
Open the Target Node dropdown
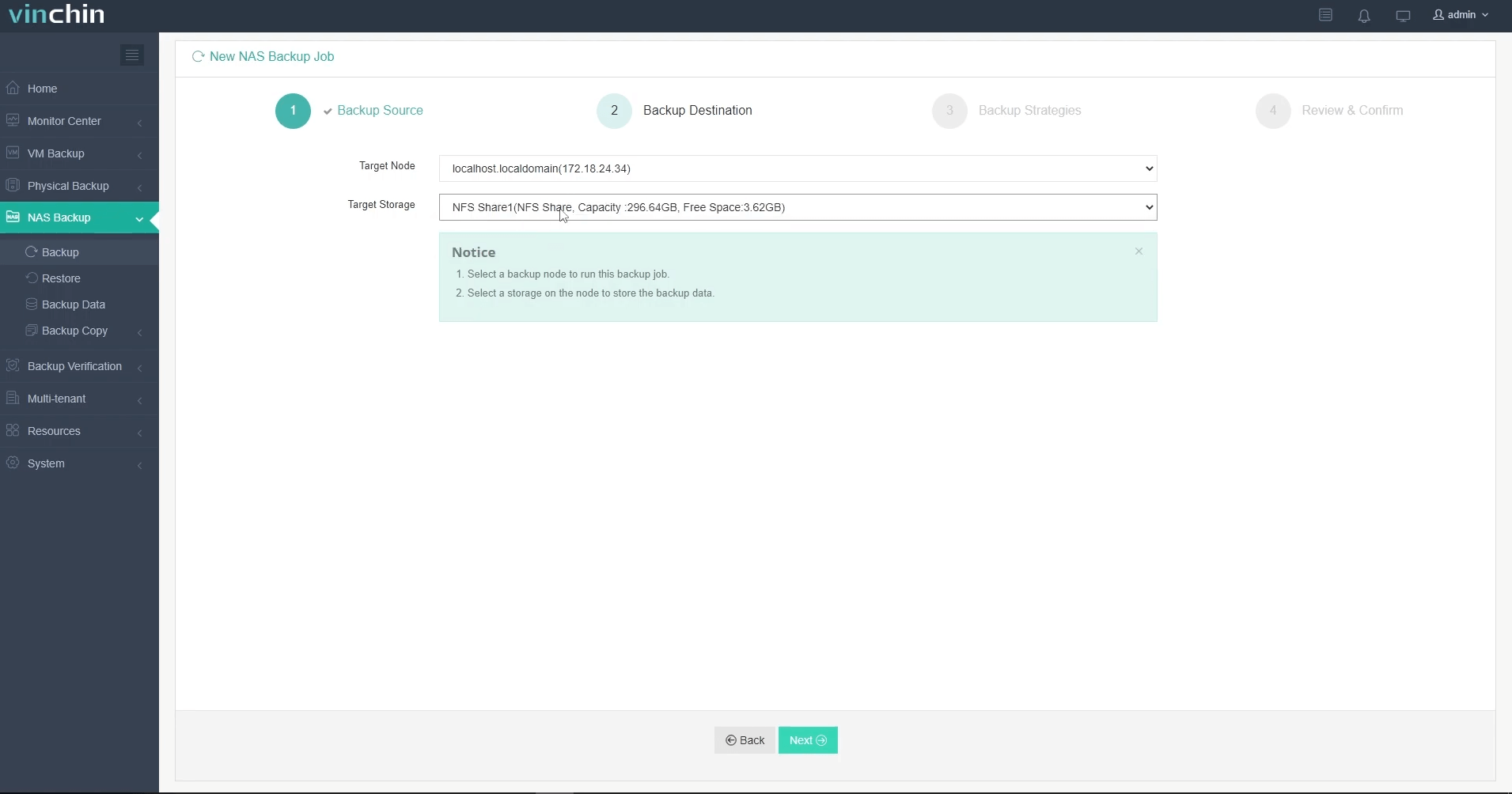tap(798, 168)
